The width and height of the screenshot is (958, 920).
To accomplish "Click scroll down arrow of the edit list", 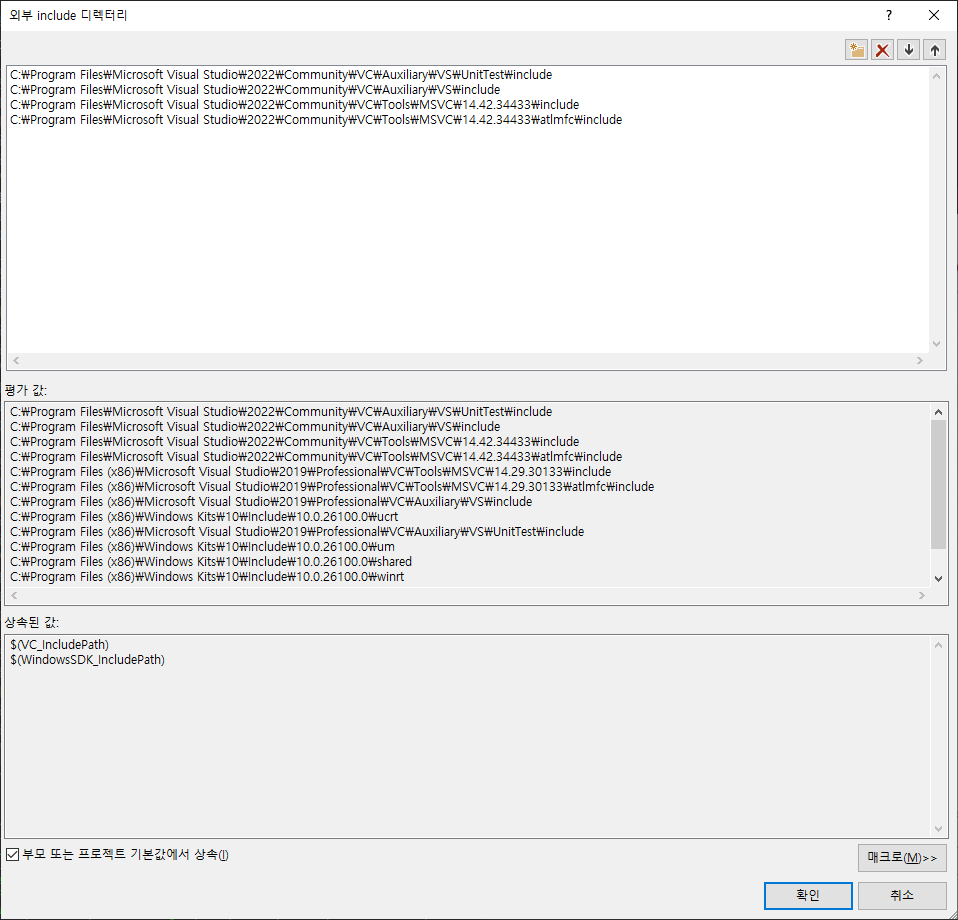I will 936,344.
